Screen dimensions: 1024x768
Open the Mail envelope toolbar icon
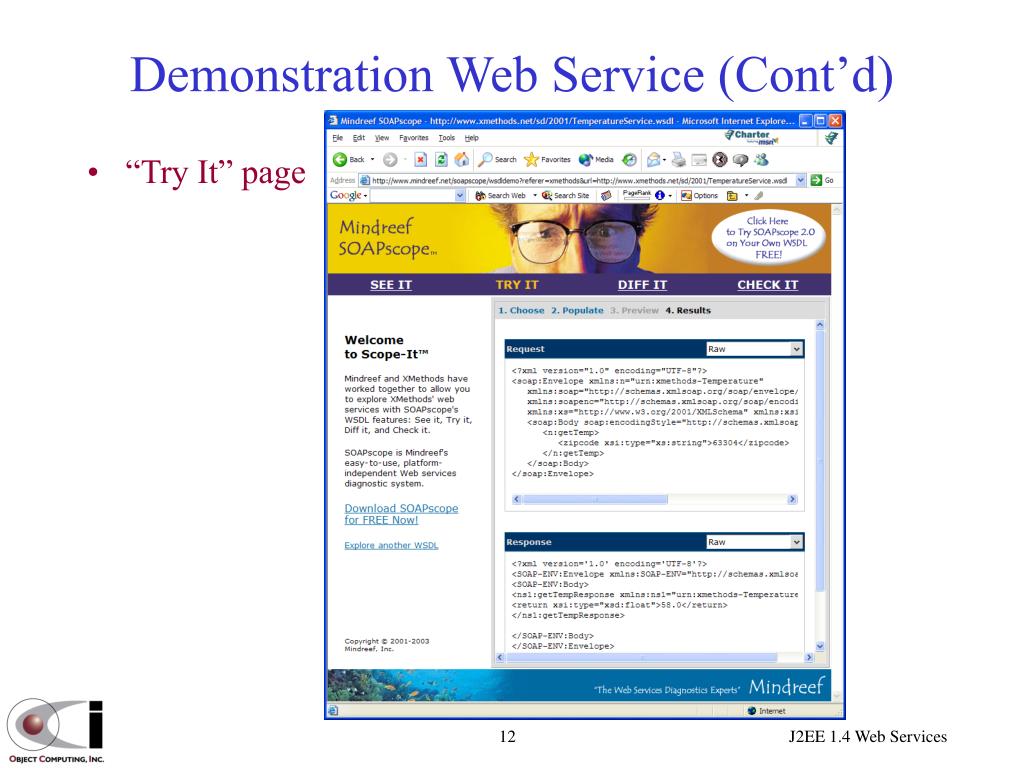pyautogui.click(x=653, y=159)
